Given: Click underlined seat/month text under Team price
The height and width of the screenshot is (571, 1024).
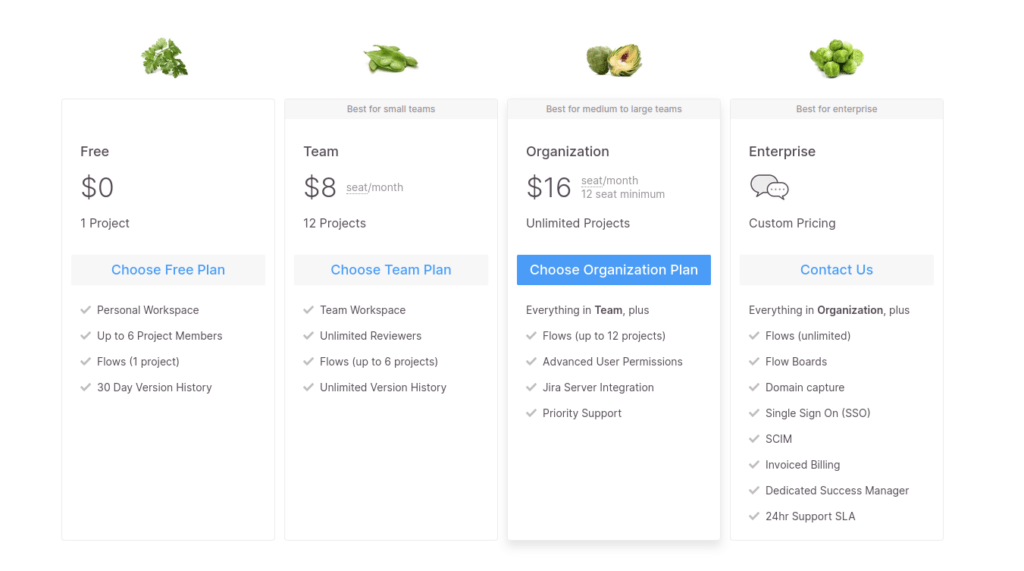Looking at the screenshot, I should [374, 188].
